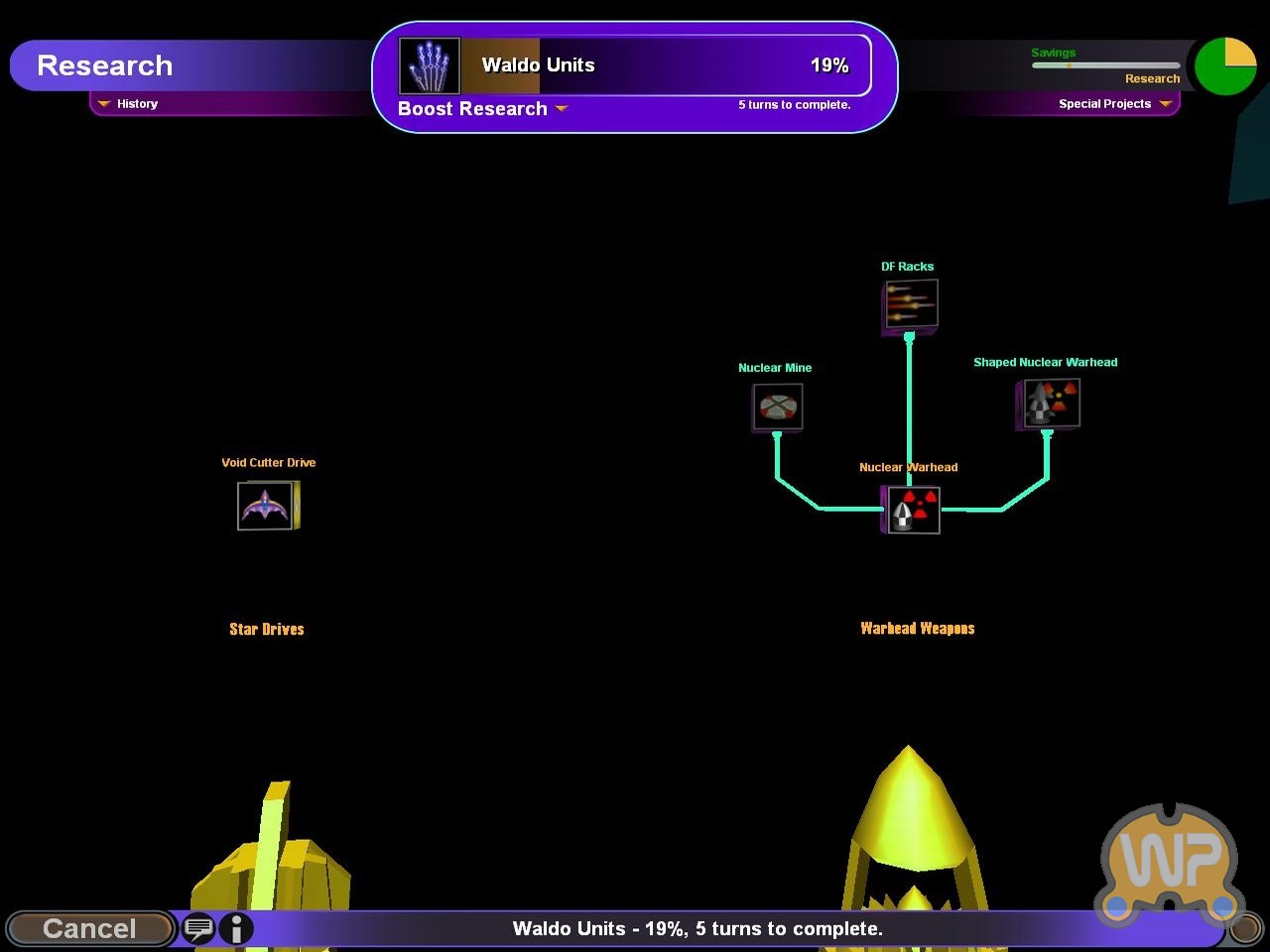Select the Void Cutter Drive technology icon
The width and height of the screenshot is (1270, 952).
coord(266,506)
